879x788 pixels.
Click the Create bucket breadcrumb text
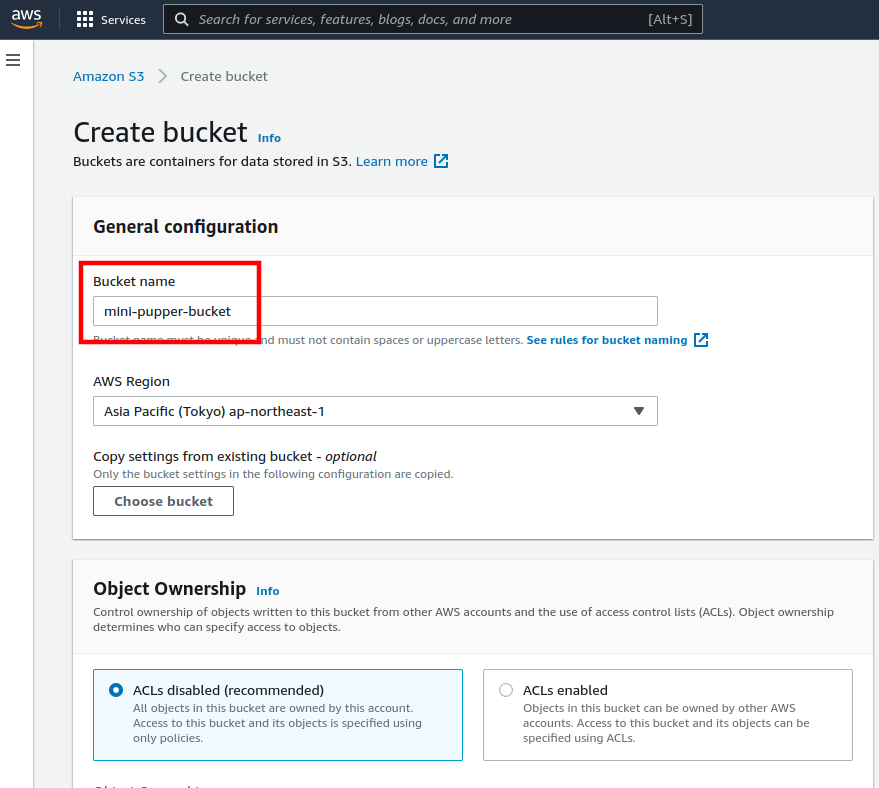pyautogui.click(x=224, y=76)
